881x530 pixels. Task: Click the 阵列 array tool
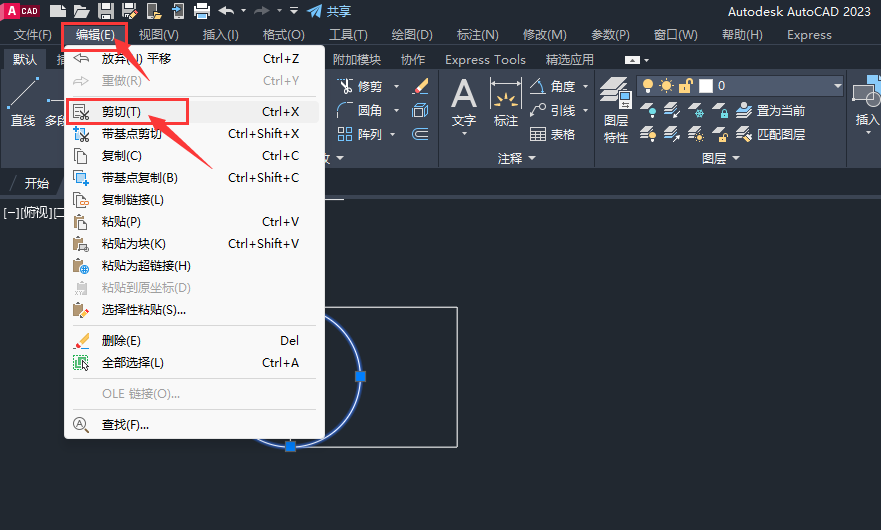point(360,134)
